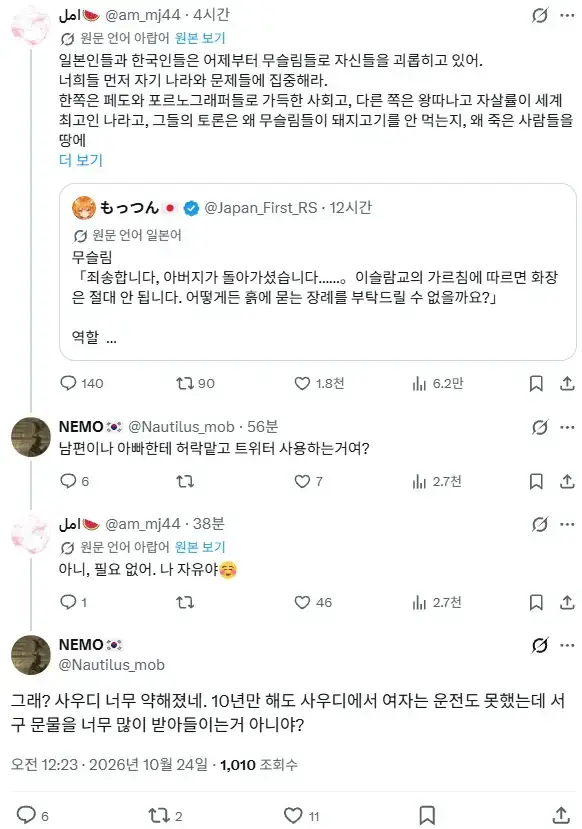Bookmark the main NEMO tweet at the bottom
The image size is (582, 829).
[x=427, y=816]
